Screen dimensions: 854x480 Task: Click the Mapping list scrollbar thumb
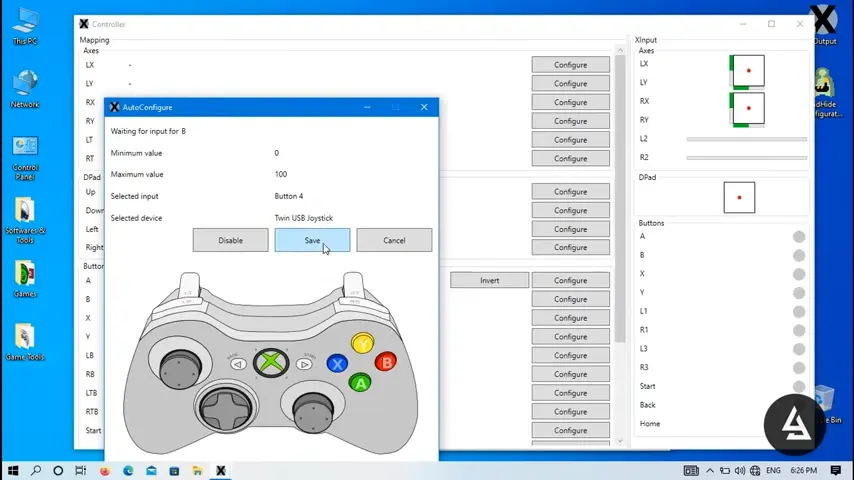click(620, 199)
